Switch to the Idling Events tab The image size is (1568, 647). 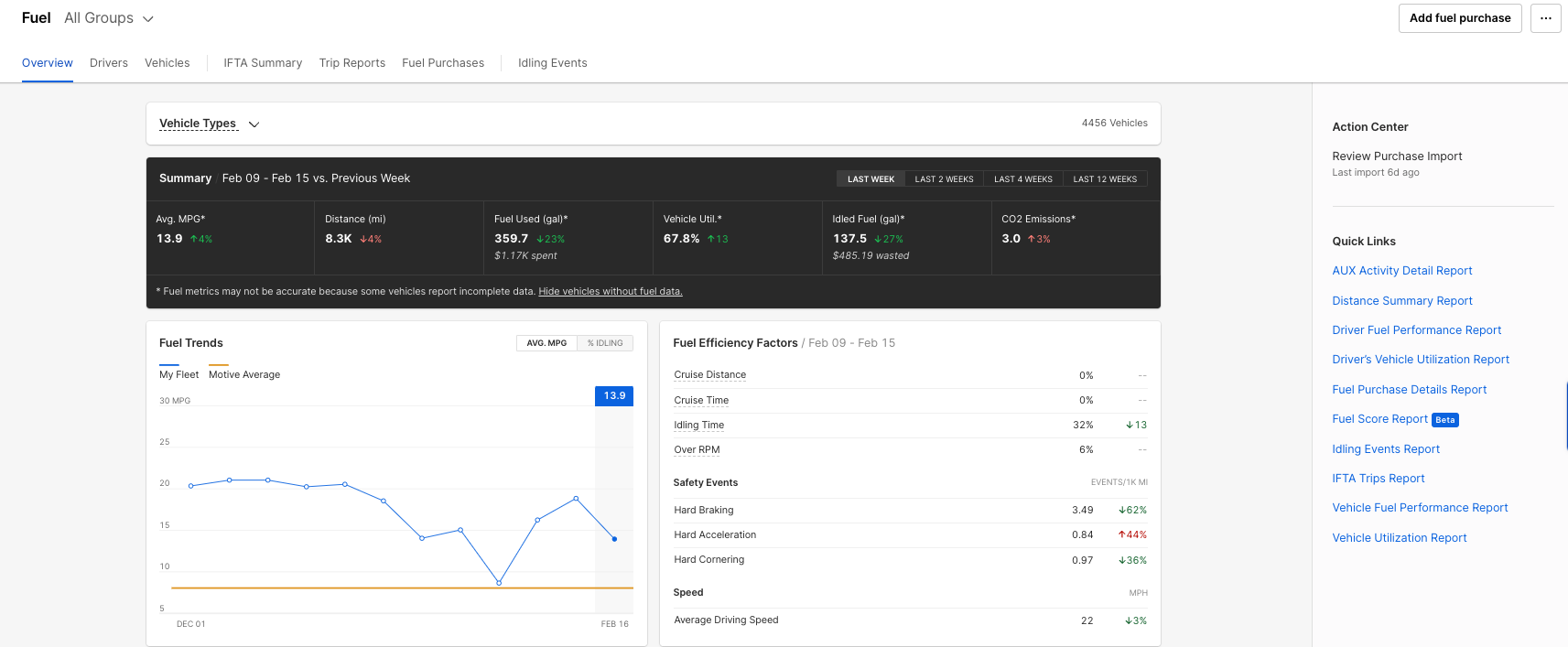(x=552, y=63)
